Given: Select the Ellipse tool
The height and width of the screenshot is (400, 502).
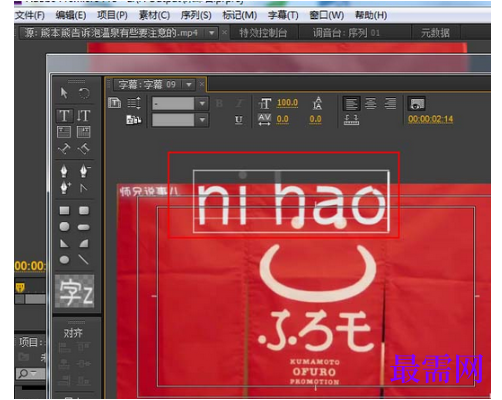Looking at the screenshot, I should [x=64, y=259].
